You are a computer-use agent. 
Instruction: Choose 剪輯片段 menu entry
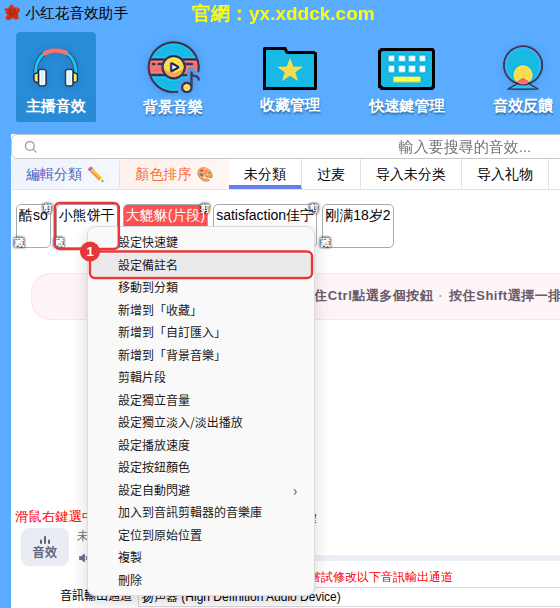(201, 377)
